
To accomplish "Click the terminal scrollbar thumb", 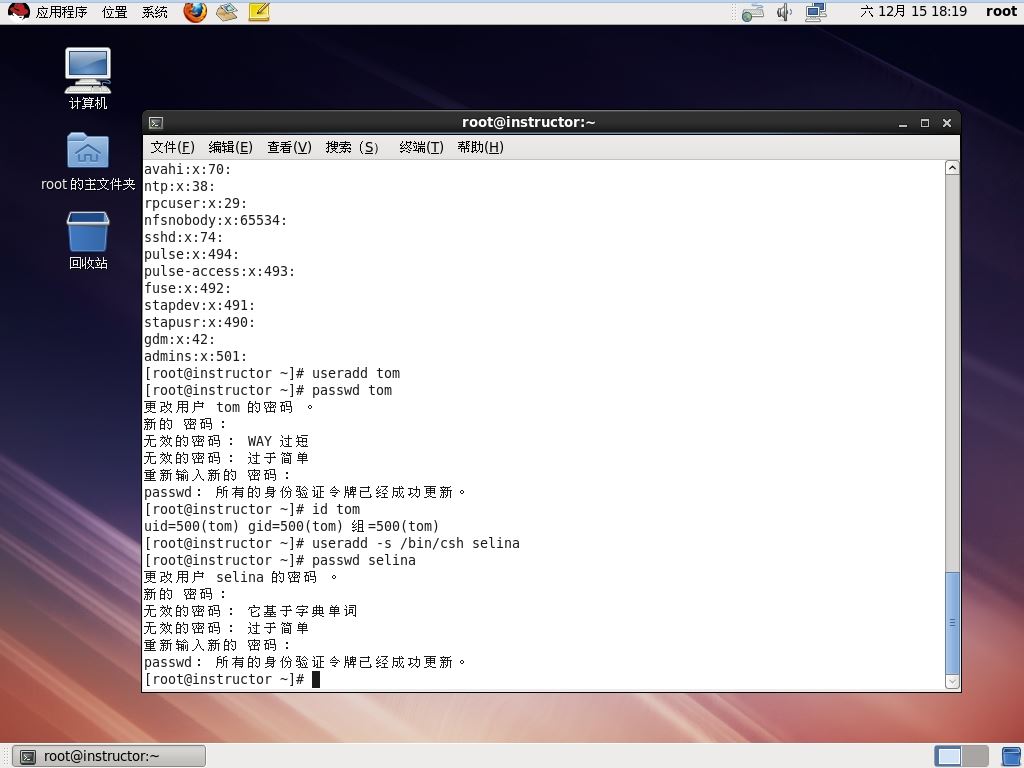I will [x=952, y=622].
